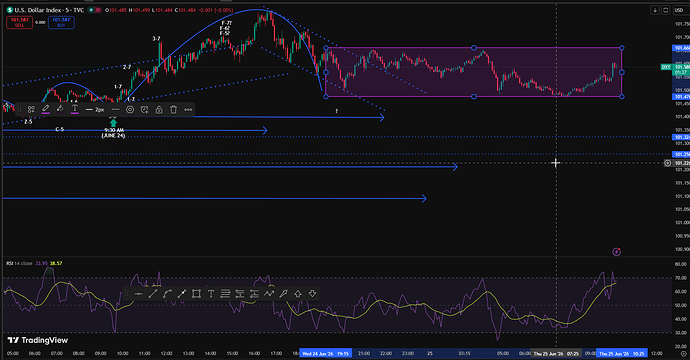
Task: Click the BUY 101.587 button
Action: click(x=61, y=22)
